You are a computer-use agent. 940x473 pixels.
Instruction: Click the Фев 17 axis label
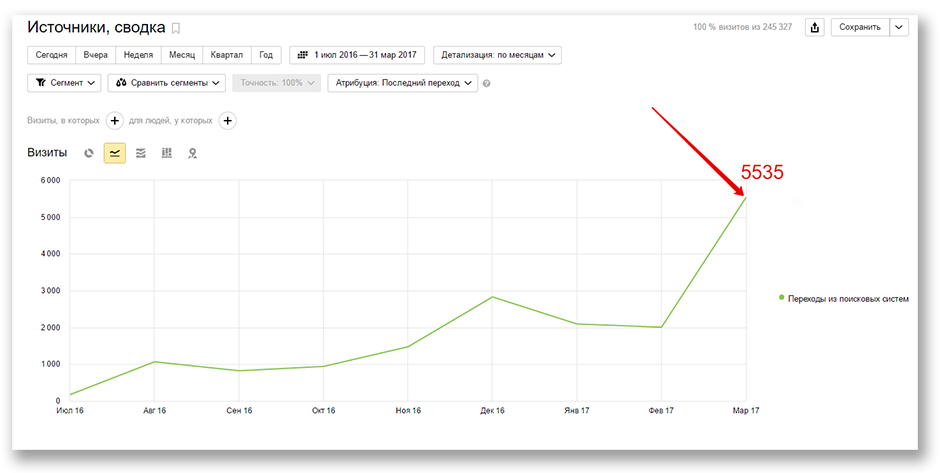661,411
